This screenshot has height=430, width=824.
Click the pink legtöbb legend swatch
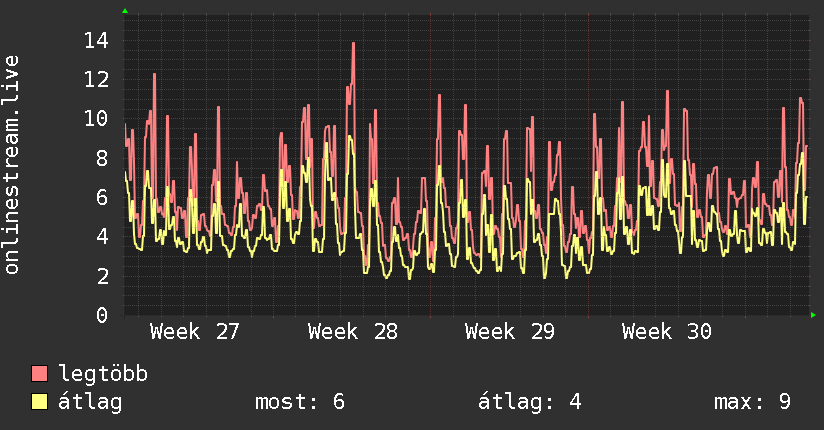[39, 373]
